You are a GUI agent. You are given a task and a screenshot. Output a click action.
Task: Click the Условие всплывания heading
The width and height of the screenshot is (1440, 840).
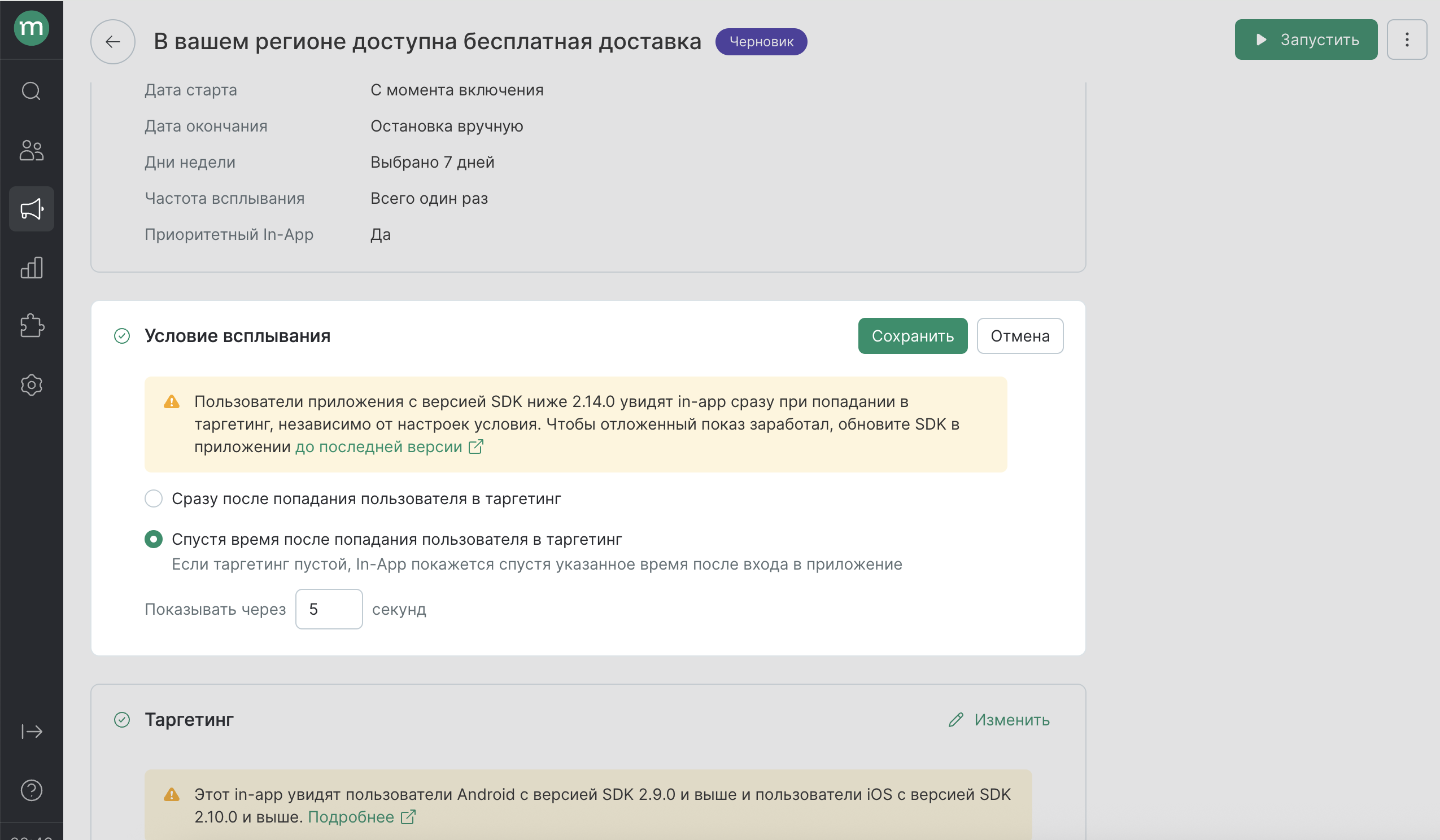pyautogui.click(x=238, y=336)
